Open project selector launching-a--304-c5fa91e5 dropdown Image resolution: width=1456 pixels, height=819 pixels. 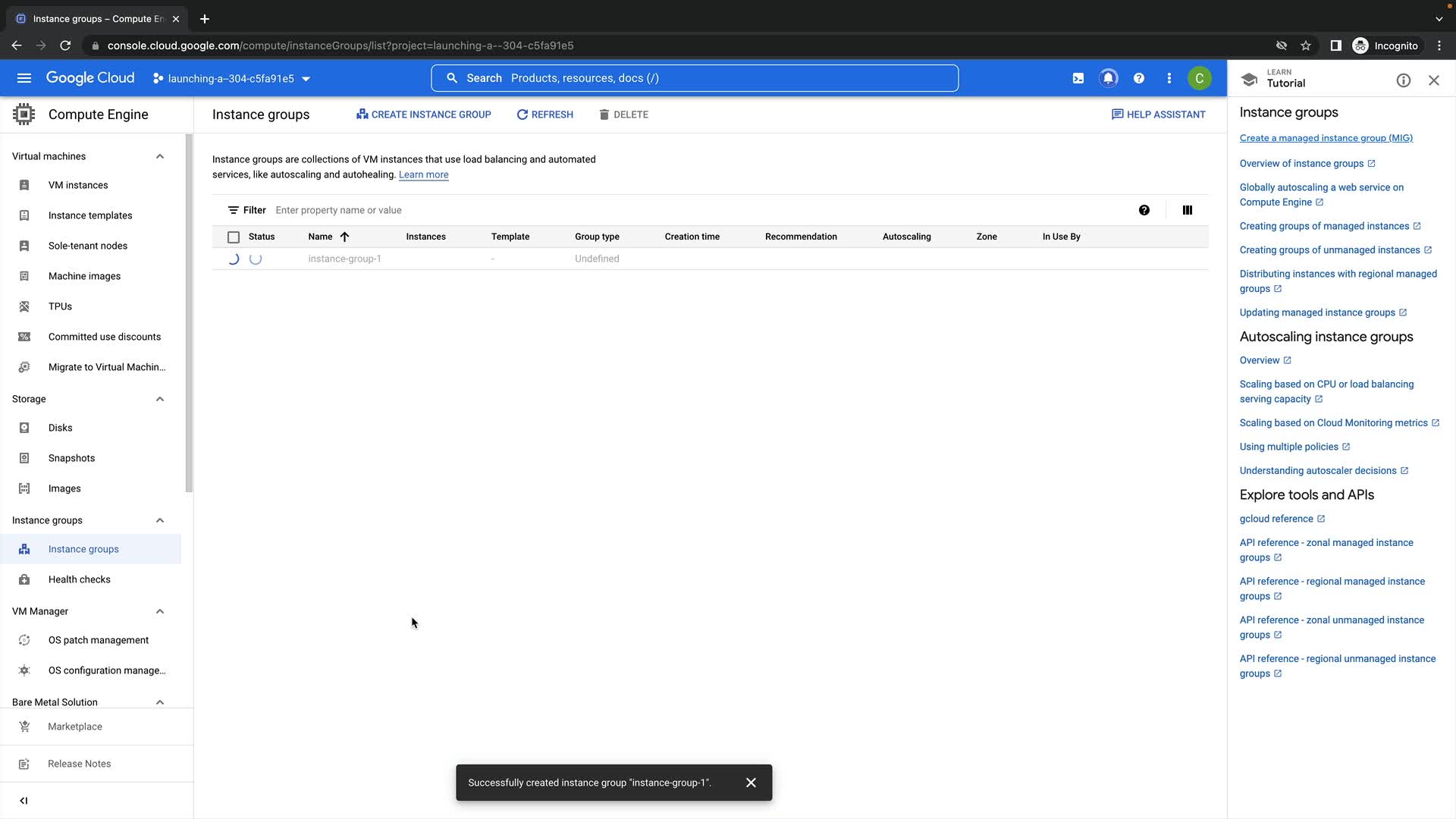tap(231, 78)
